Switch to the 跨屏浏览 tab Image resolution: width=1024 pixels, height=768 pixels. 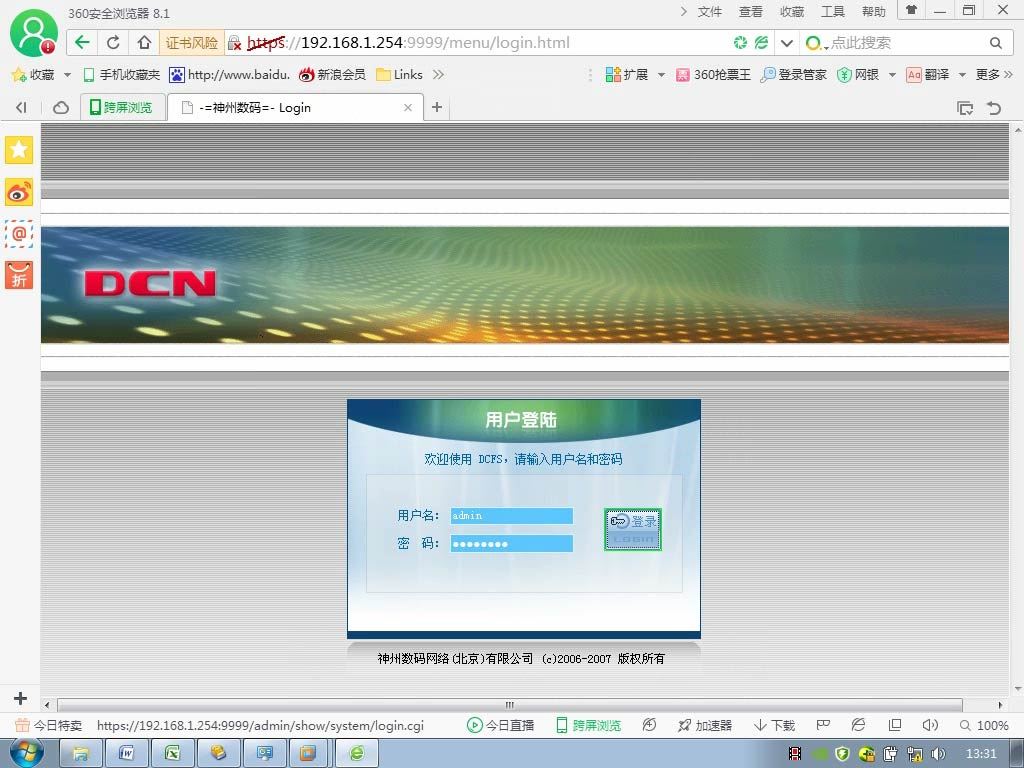pyautogui.click(x=121, y=108)
